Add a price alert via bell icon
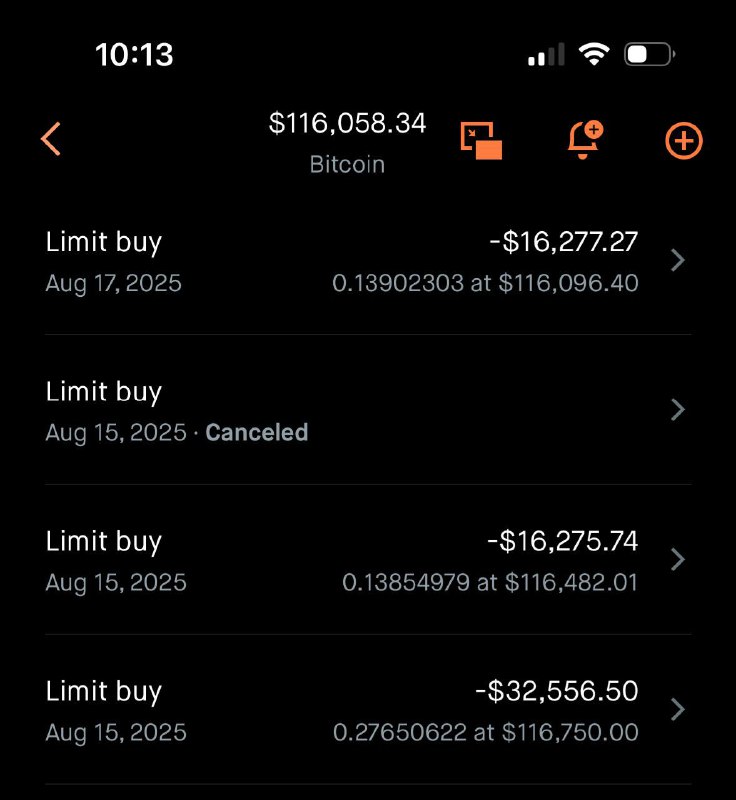The width and height of the screenshot is (736, 800). (585, 140)
